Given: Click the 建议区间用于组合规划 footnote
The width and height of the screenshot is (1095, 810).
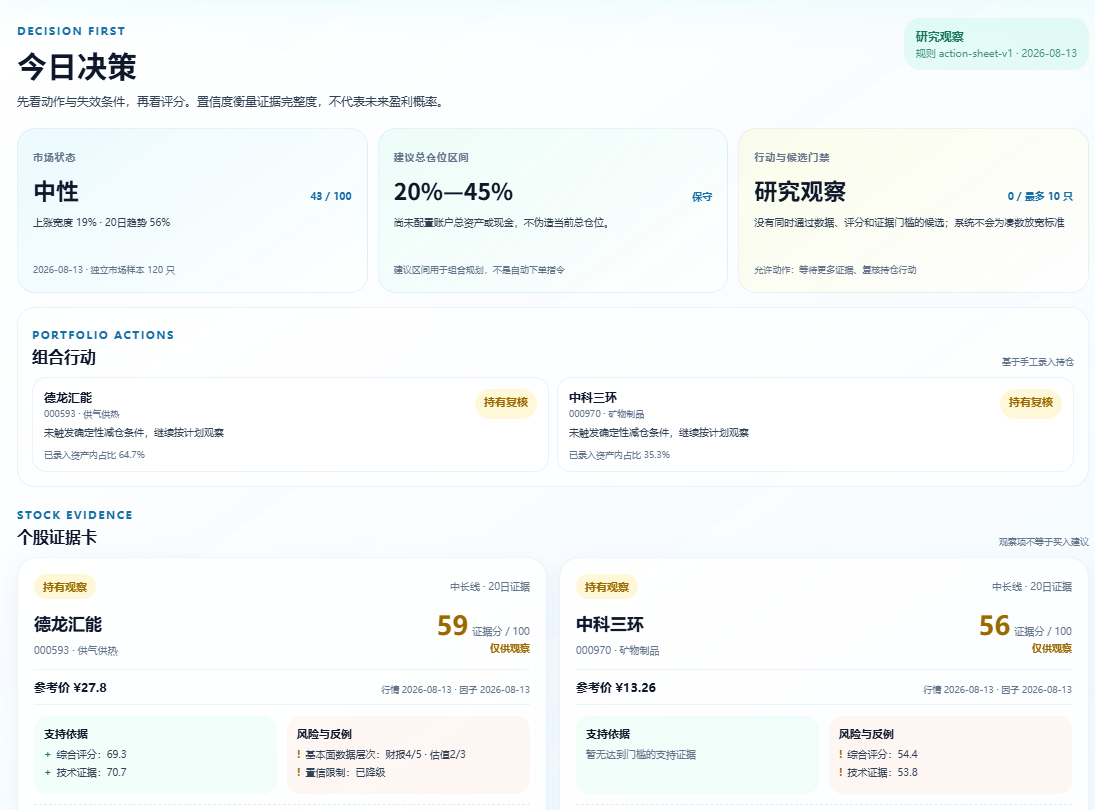Looking at the screenshot, I should [x=479, y=270].
